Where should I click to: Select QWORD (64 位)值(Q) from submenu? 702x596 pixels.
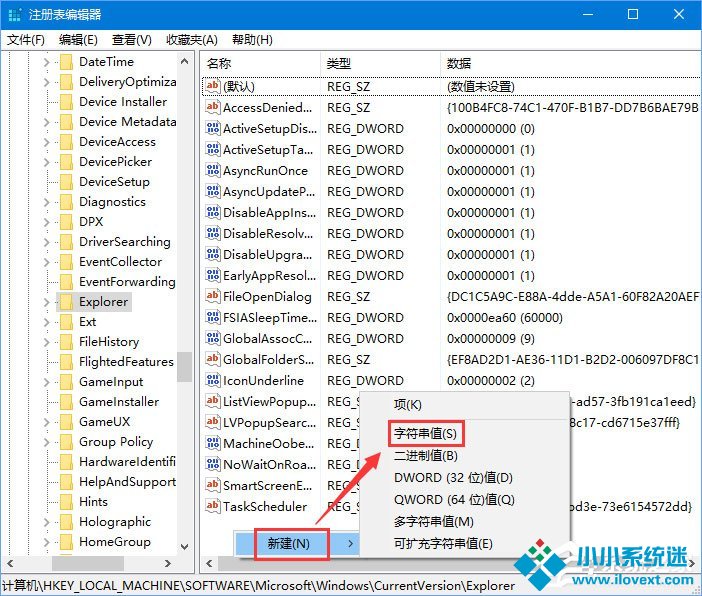454,500
